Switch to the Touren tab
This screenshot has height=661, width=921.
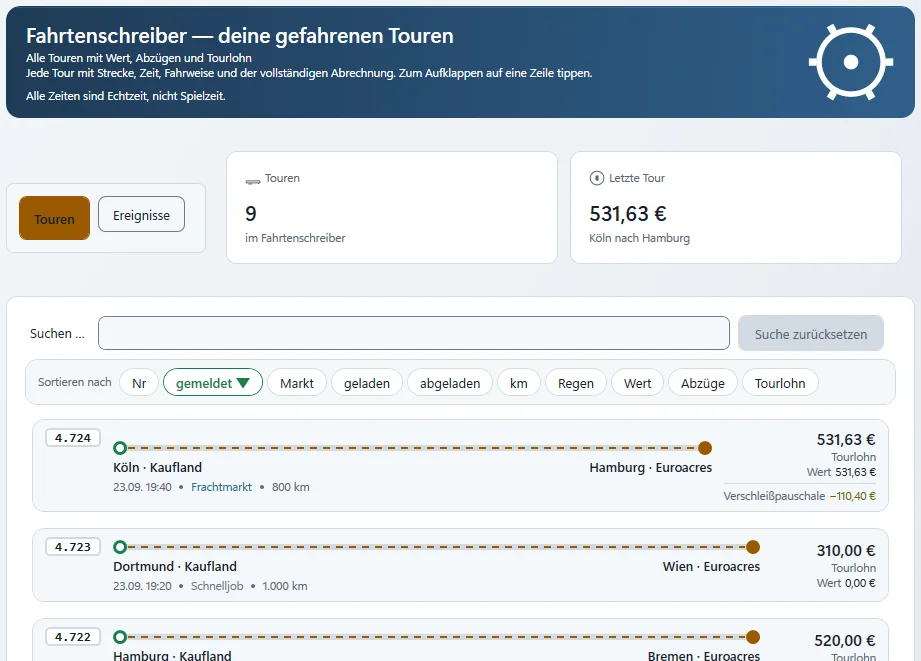click(x=55, y=218)
